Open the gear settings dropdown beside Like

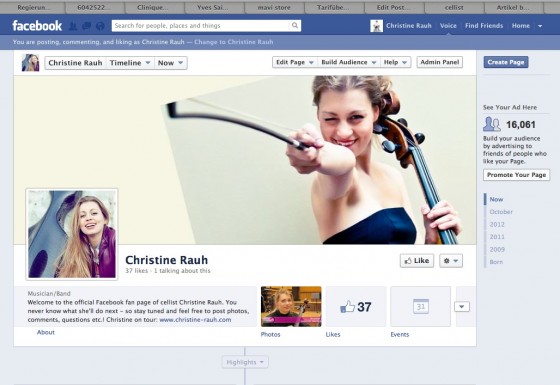click(451, 261)
